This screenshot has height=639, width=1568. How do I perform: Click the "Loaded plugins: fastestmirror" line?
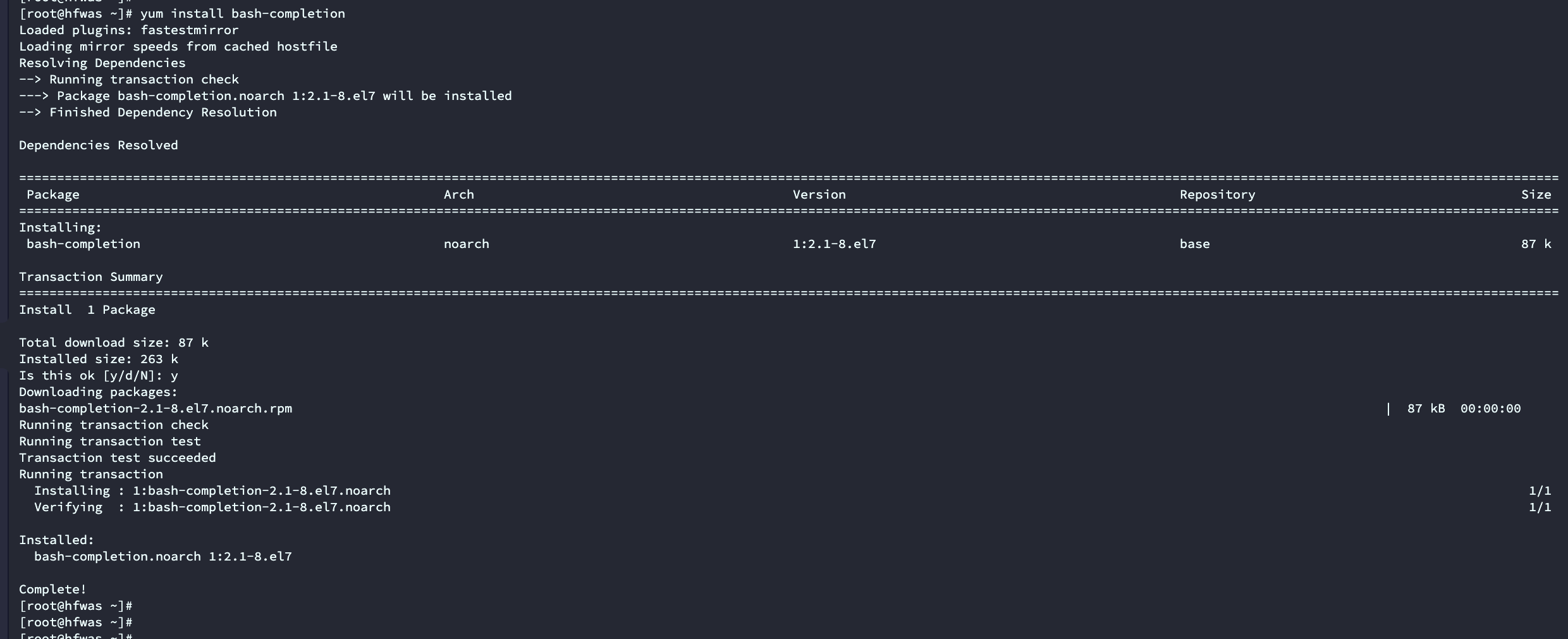pos(128,30)
